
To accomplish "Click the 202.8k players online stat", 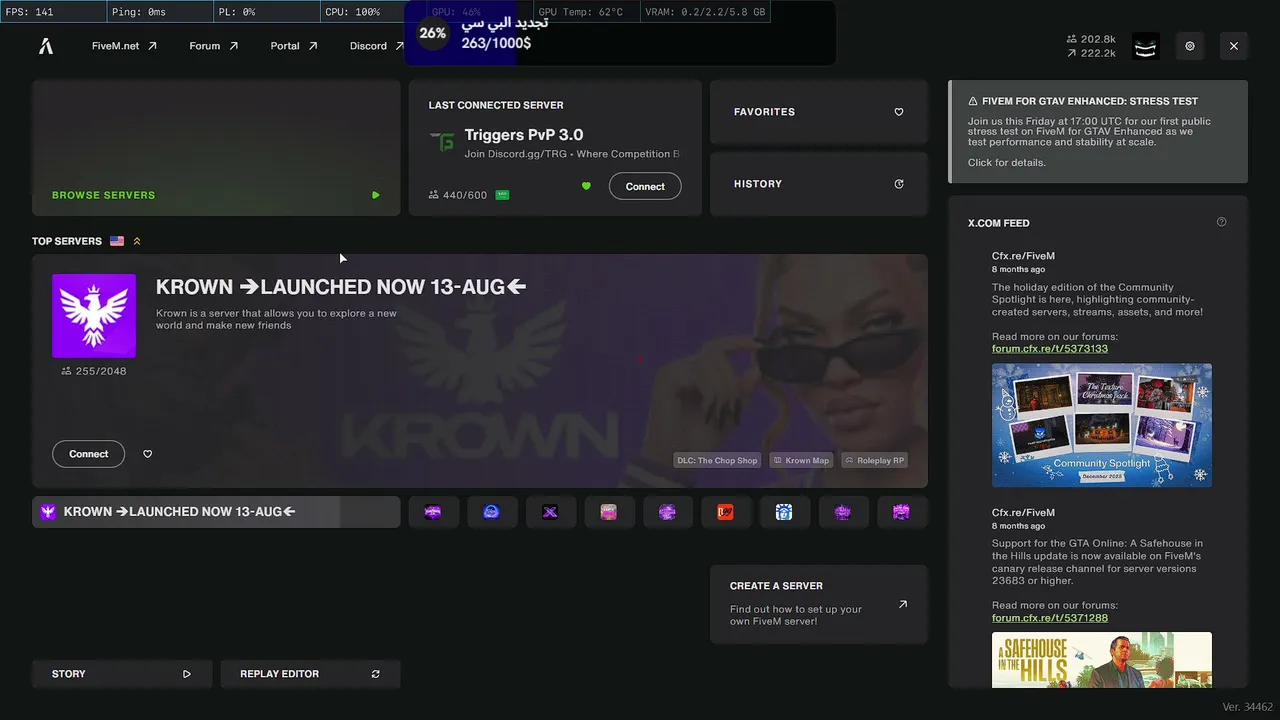I will 1092,39.
